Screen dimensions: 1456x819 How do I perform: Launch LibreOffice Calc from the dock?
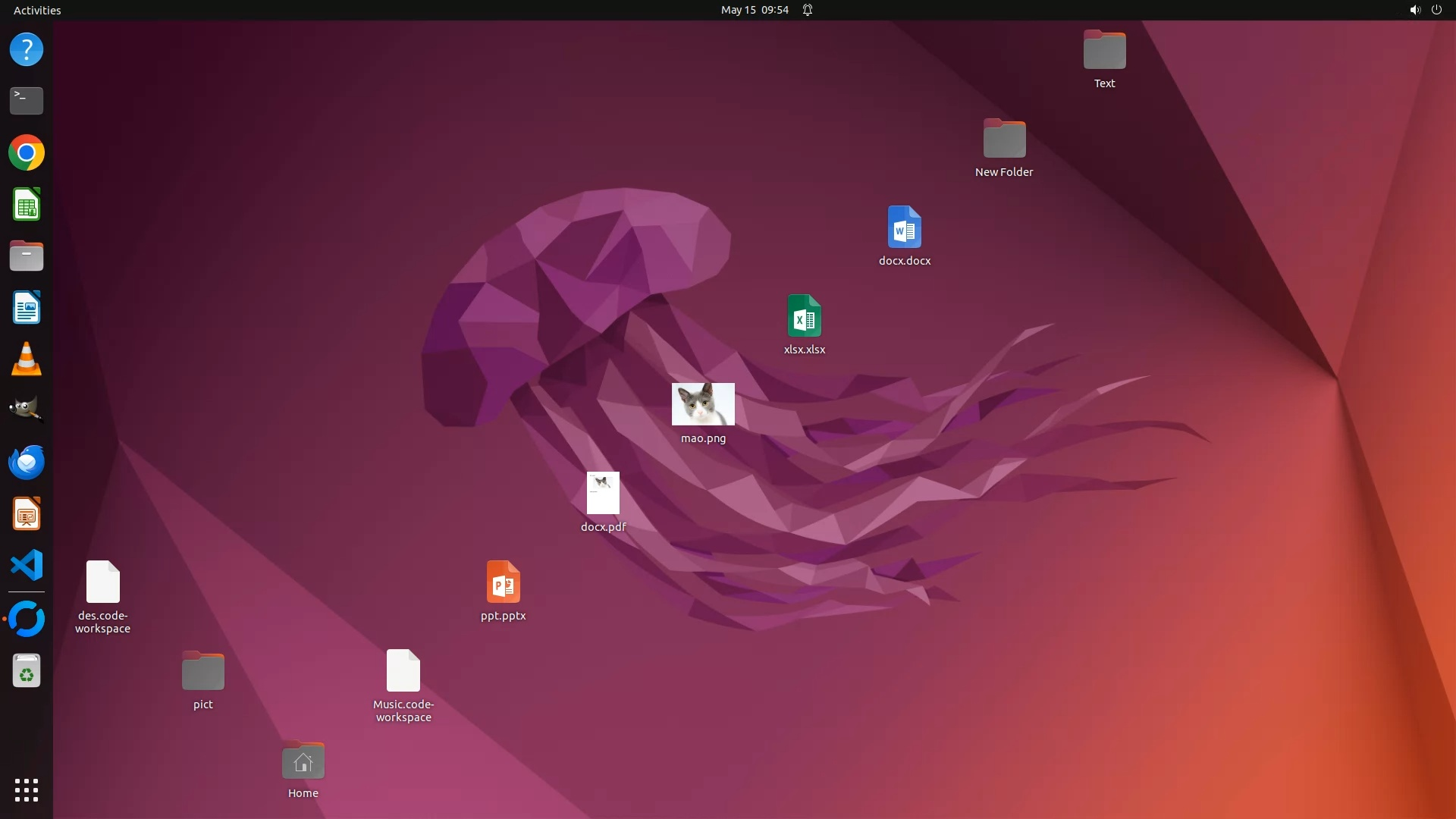click(27, 205)
